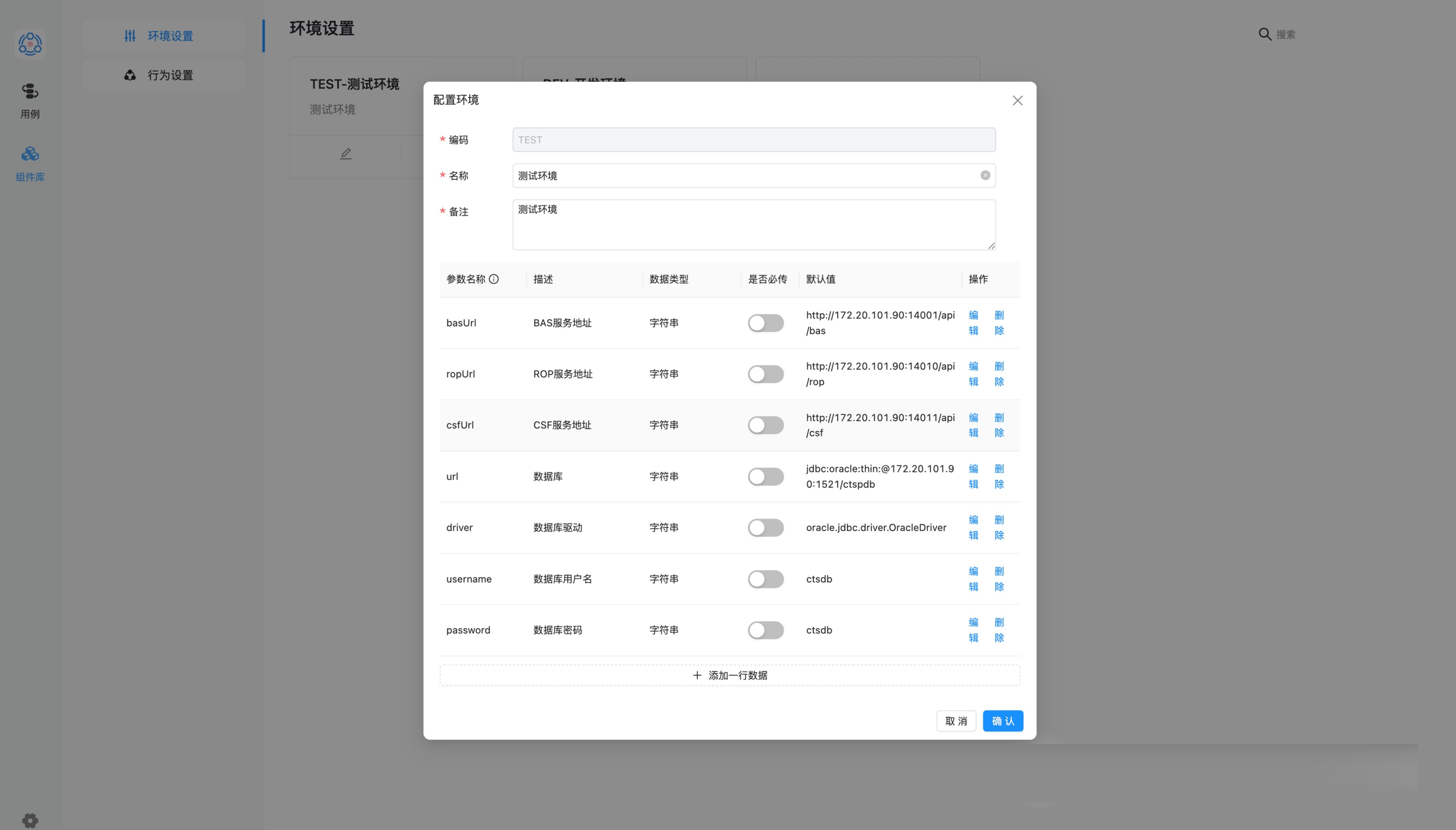Image resolution: width=1456 pixels, height=830 pixels.
Task: Open the 组件库 cubes icon
Action: (30, 154)
